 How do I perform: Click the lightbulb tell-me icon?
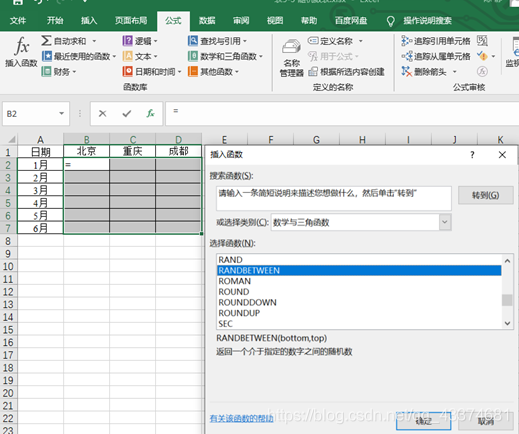[390, 21]
